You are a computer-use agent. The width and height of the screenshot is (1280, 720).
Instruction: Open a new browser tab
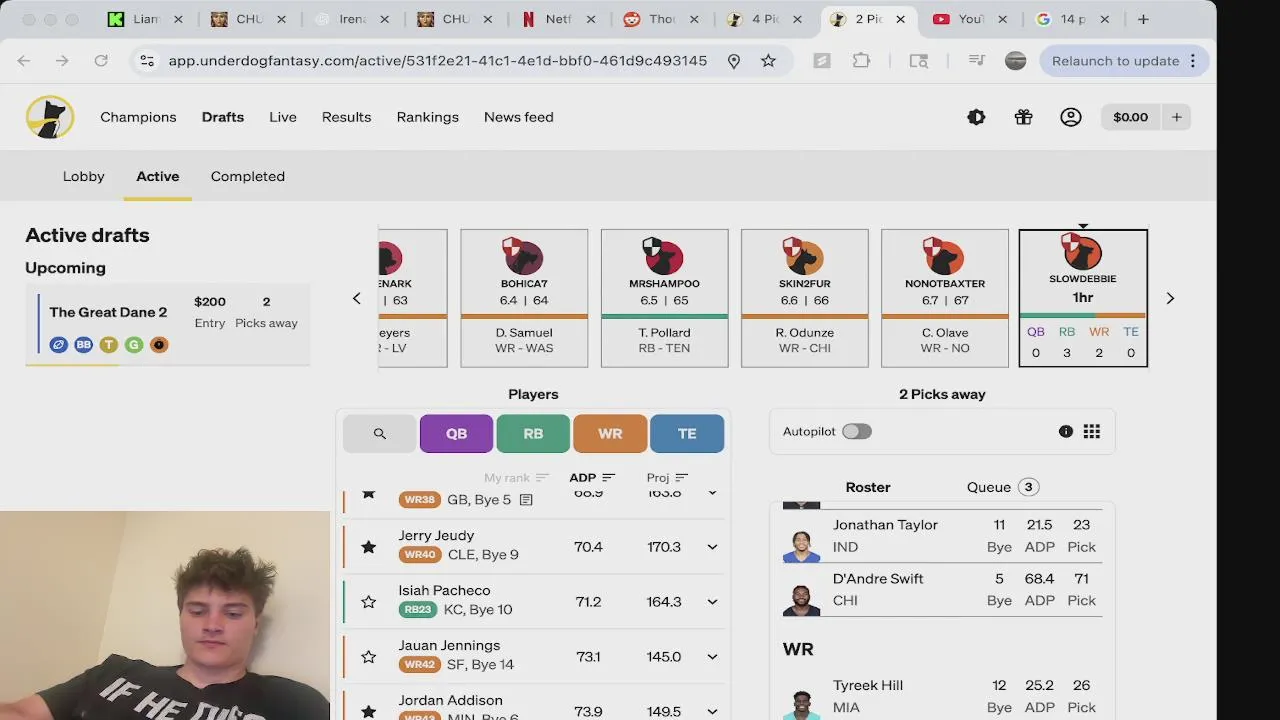[x=1143, y=19]
